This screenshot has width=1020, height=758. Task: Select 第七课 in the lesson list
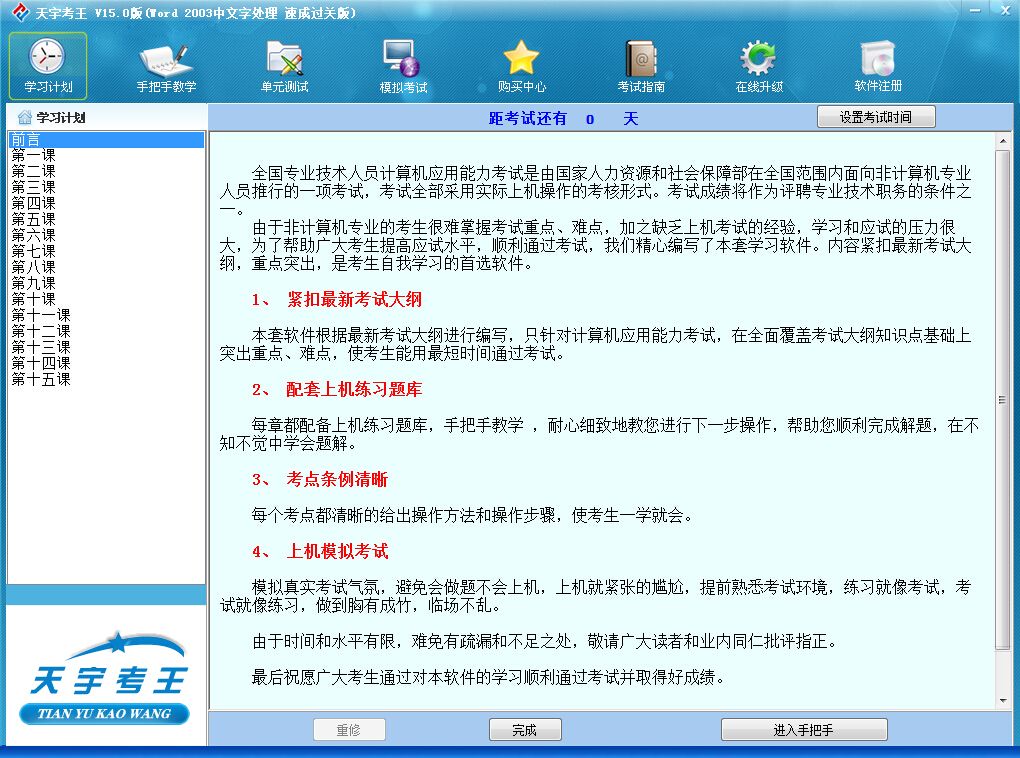106,251
